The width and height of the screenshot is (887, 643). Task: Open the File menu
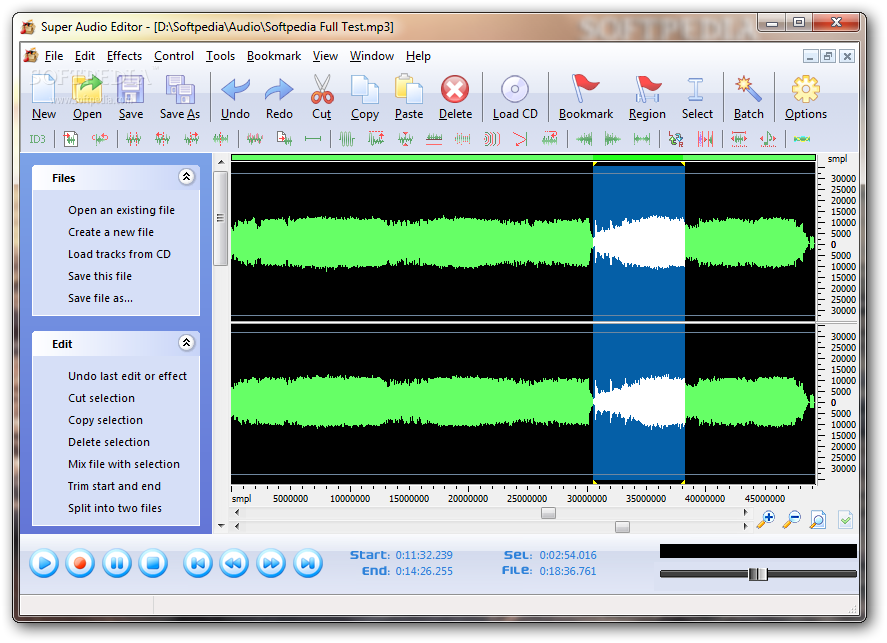pyautogui.click(x=54, y=56)
